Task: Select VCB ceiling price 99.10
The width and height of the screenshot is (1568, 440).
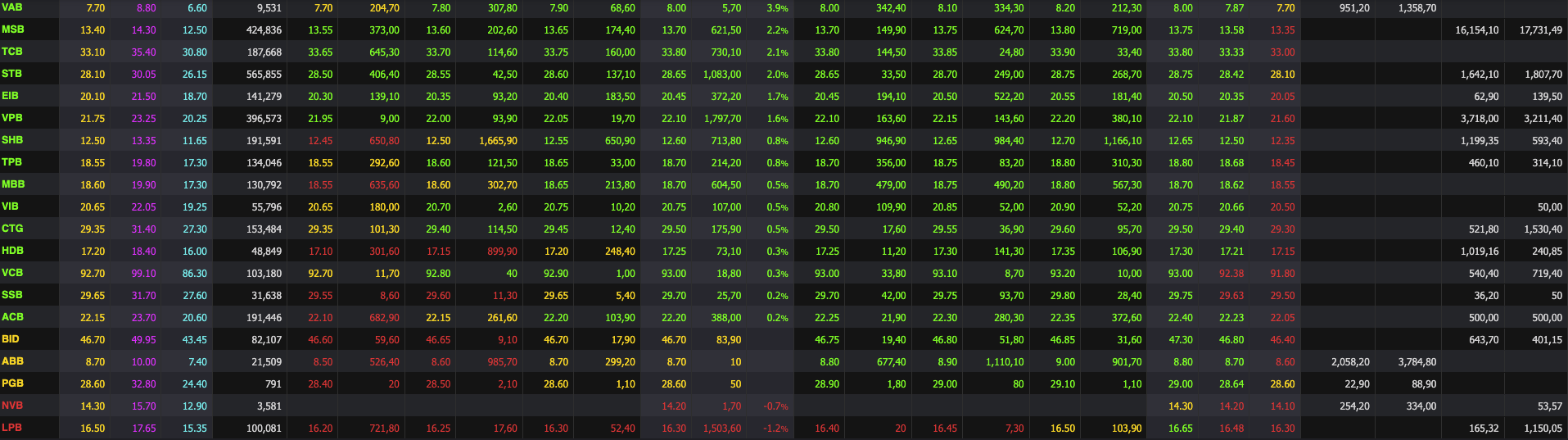Action: coord(143,274)
